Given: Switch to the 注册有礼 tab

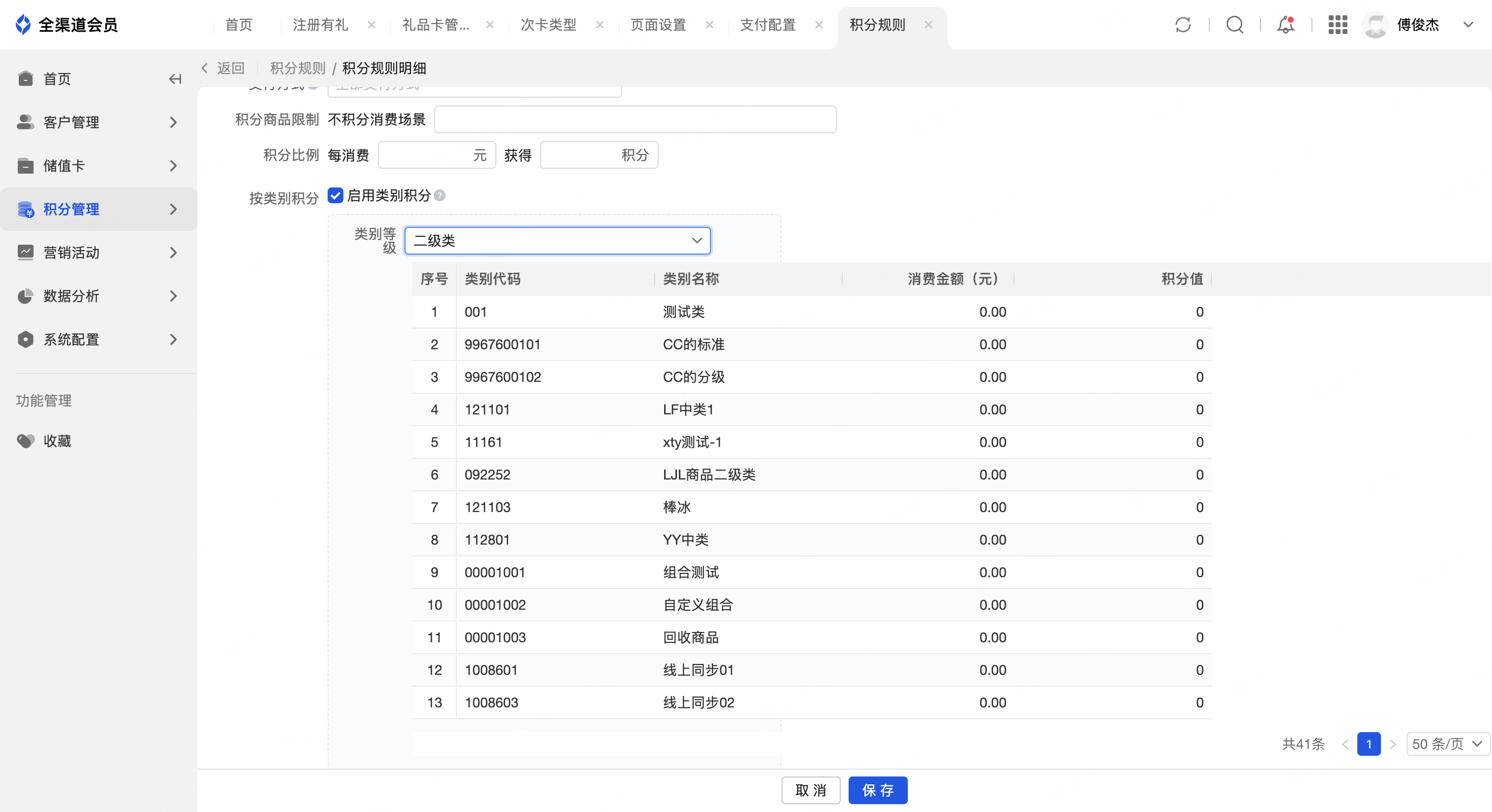Looking at the screenshot, I should pyautogui.click(x=320, y=25).
